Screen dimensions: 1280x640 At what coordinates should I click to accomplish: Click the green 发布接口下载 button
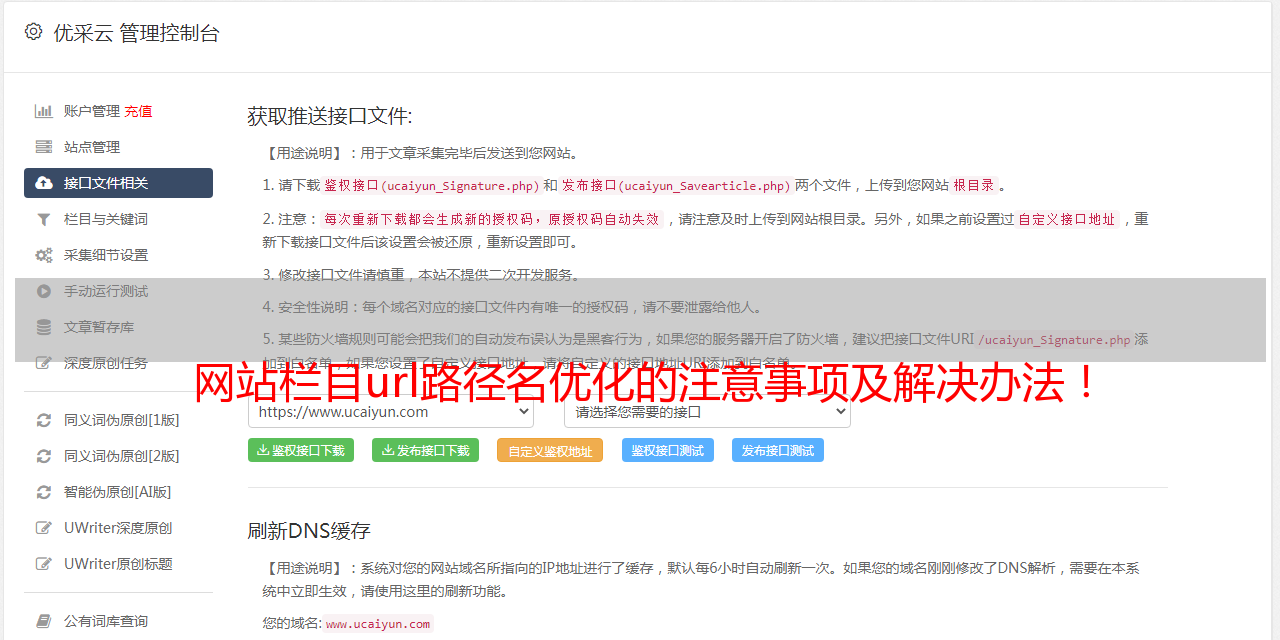pos(425,450)
